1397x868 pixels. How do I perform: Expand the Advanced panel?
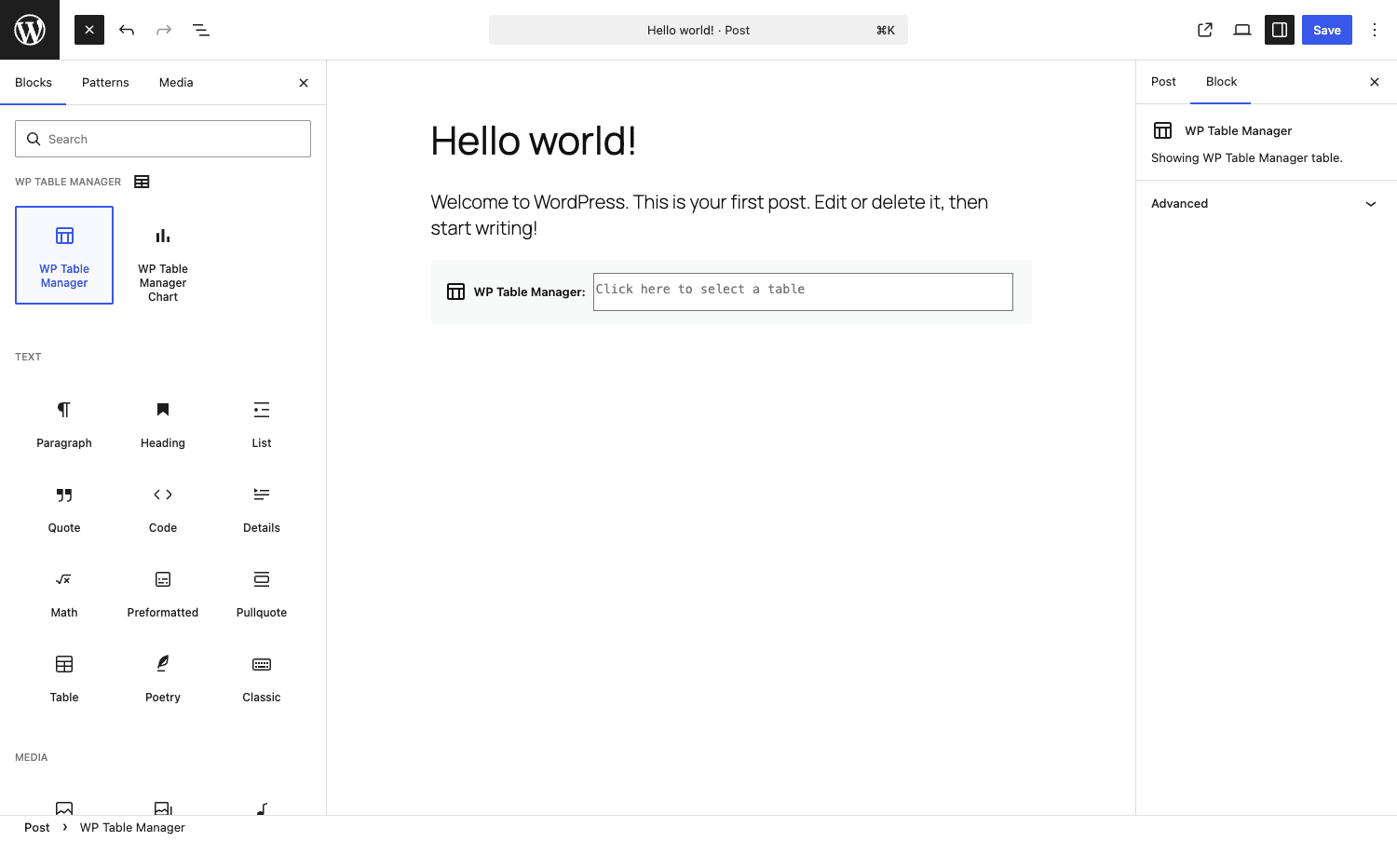pyautogui.click(x=1267, y=204)
